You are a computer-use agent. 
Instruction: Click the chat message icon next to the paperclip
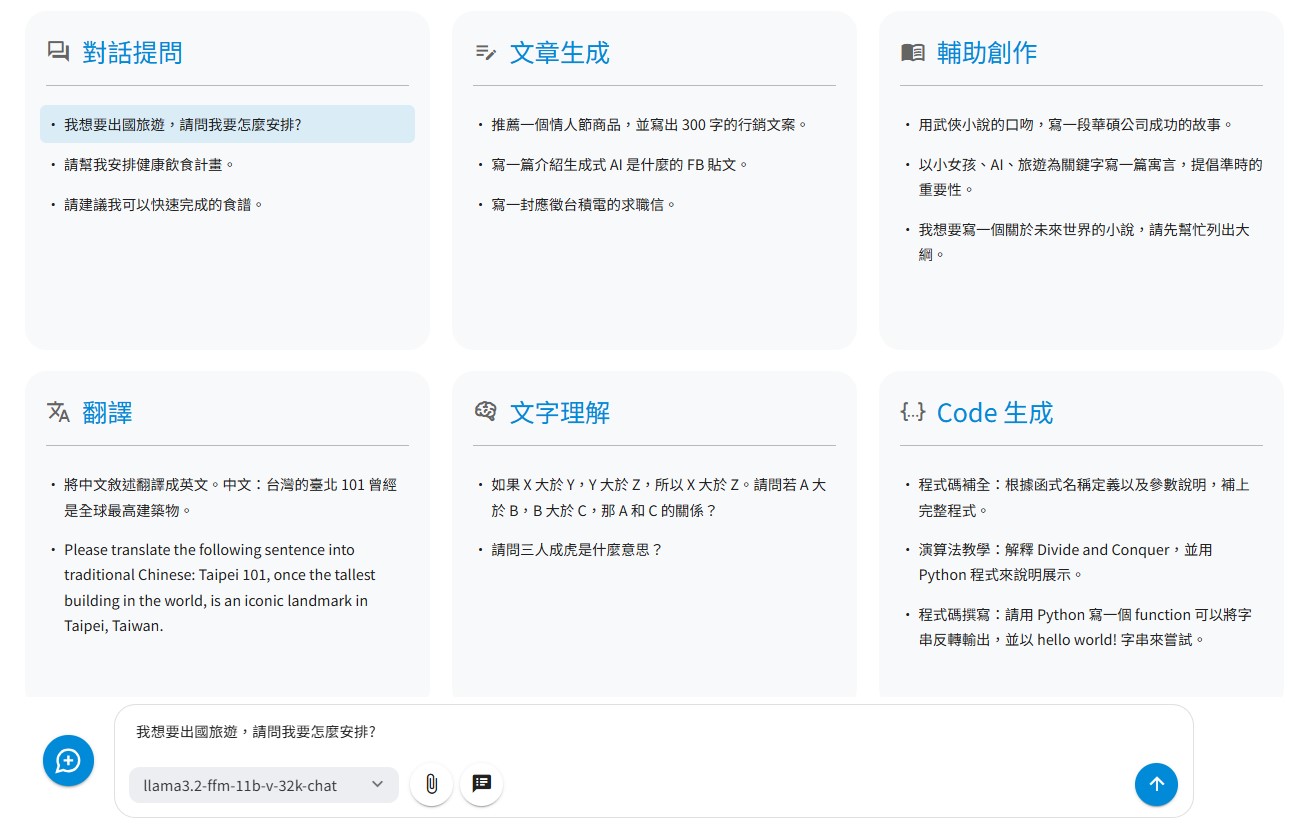point(481,785)
